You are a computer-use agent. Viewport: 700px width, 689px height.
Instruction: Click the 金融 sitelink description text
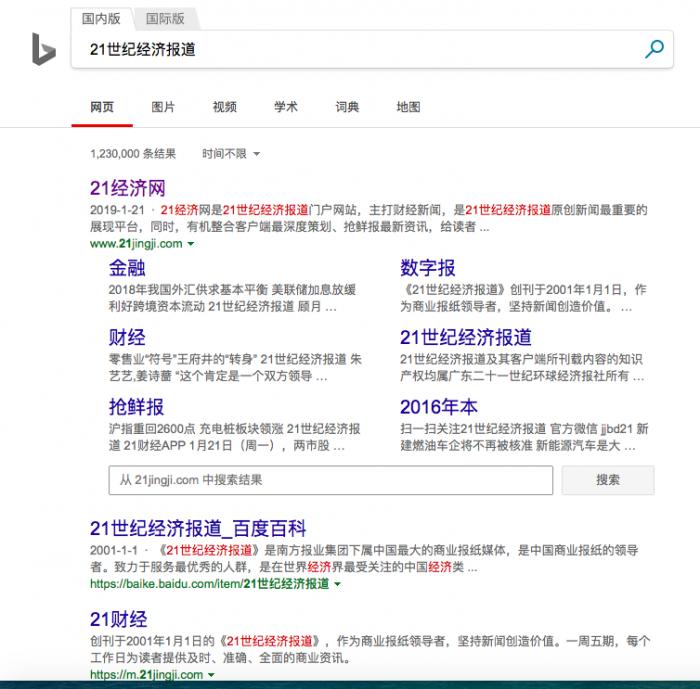(233, 298)
